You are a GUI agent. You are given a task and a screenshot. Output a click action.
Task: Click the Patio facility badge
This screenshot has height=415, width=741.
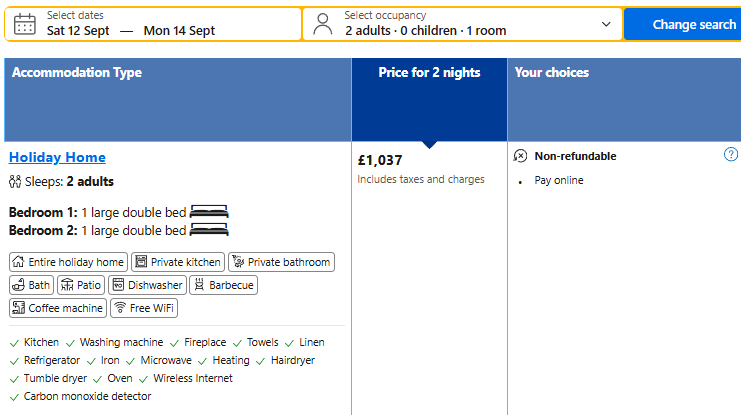(81, 285)
